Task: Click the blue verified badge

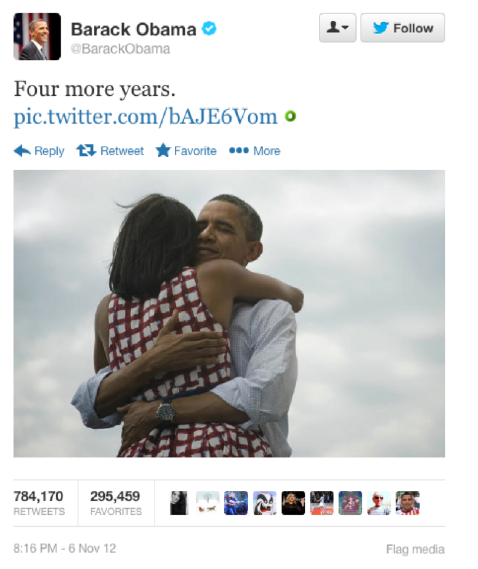Action: (x=209, y=28)
